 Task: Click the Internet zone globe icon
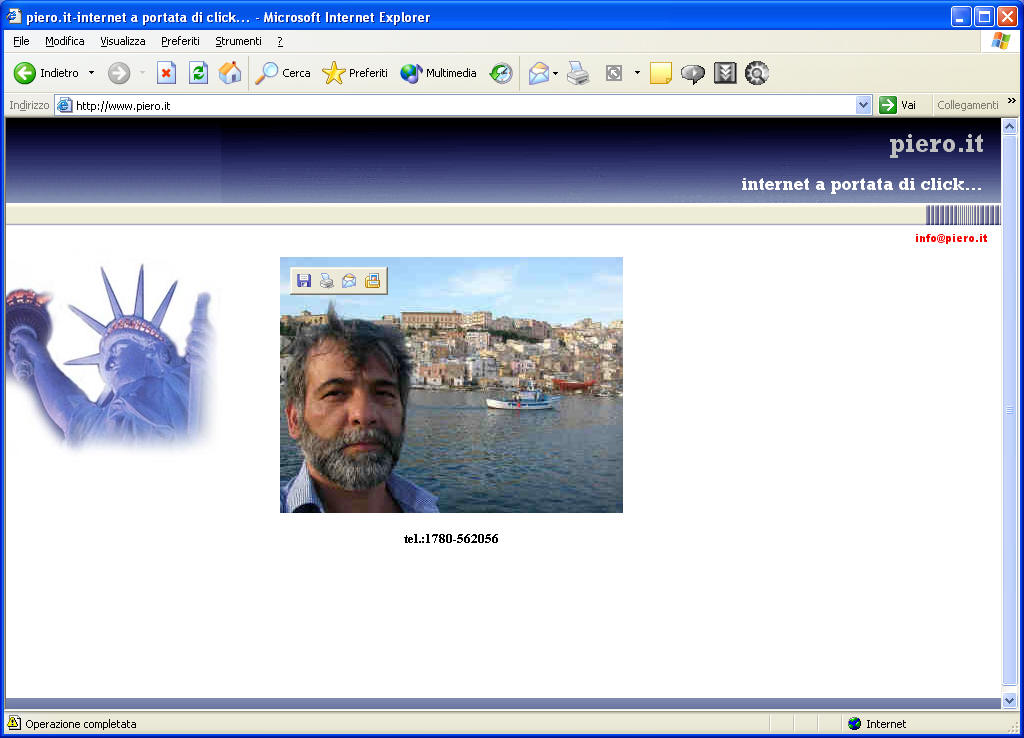(854, 724)
